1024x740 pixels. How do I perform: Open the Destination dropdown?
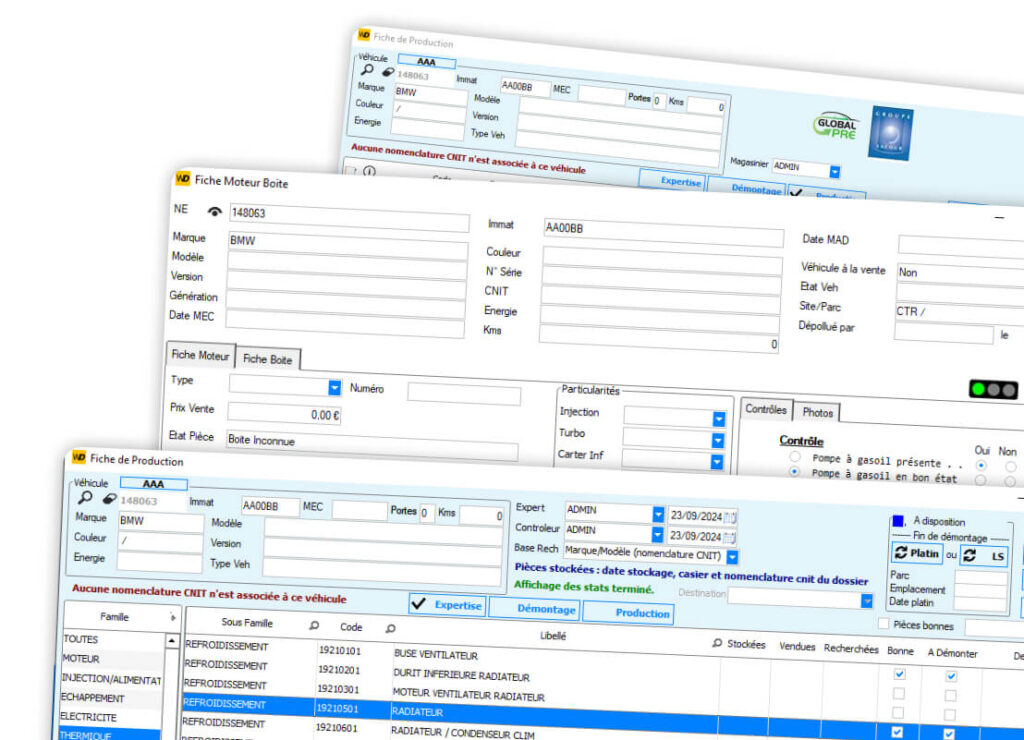[x=867, y=601]
